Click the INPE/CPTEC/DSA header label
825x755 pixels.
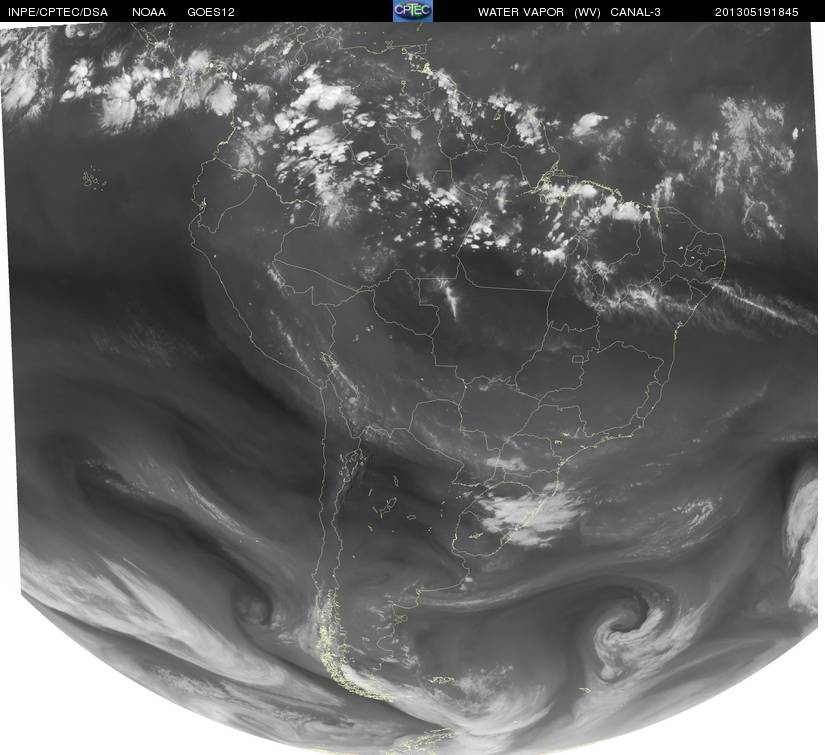[58, 12]
